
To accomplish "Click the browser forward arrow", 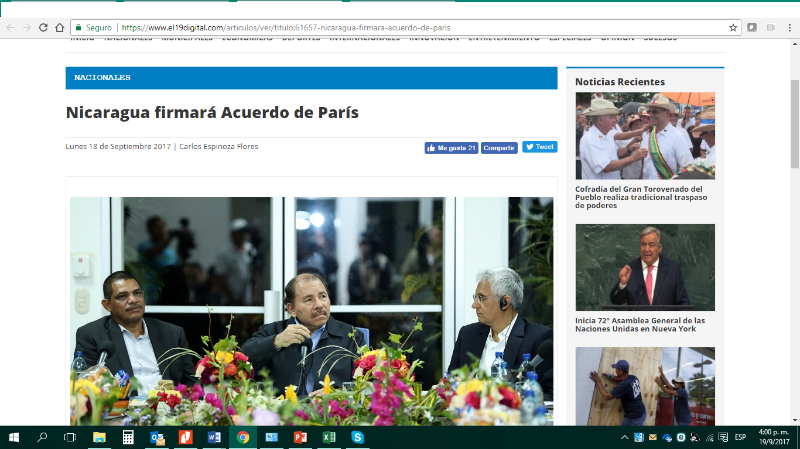I will [x=27, y=28].
